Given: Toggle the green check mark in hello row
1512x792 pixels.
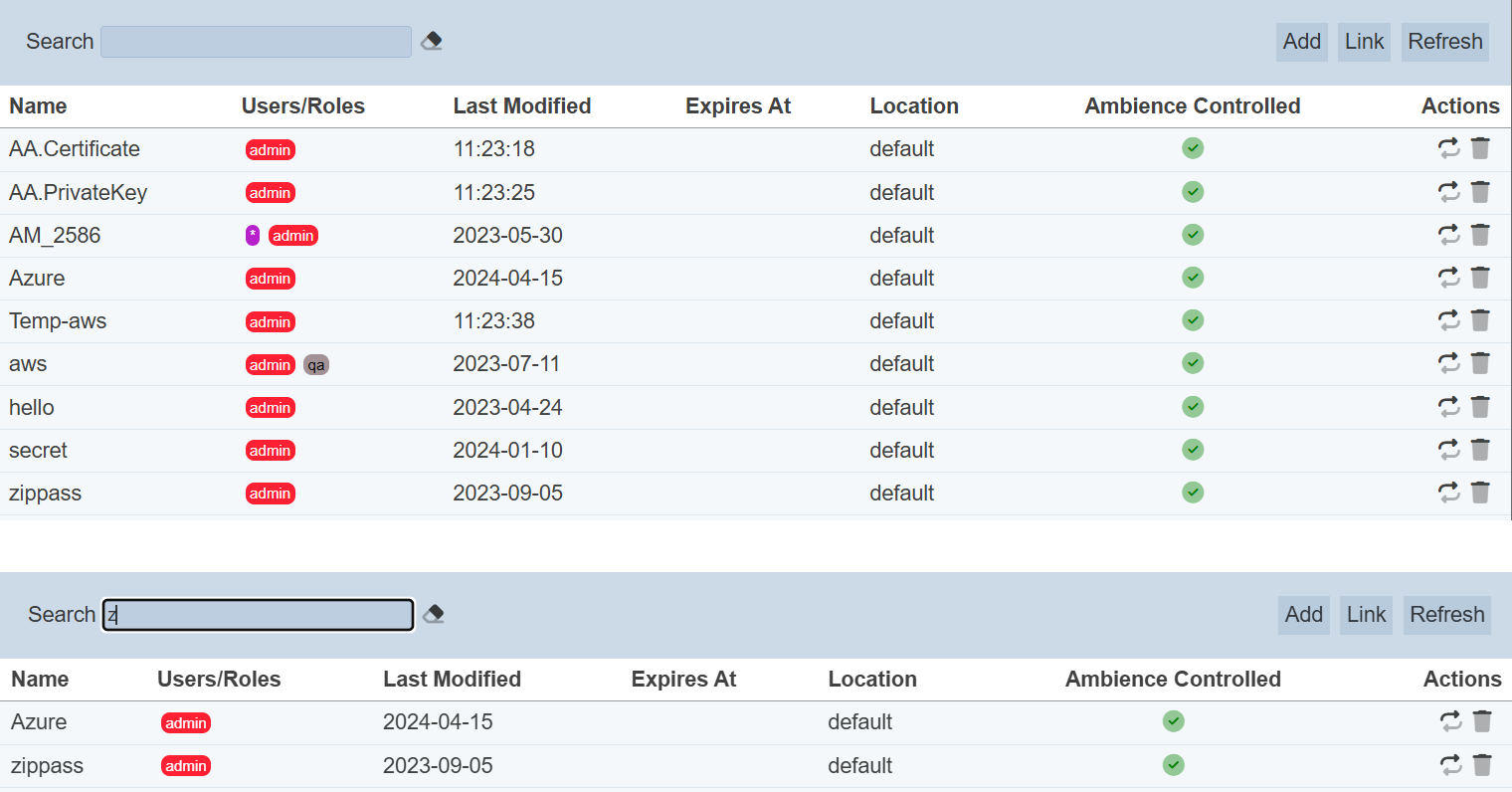Looking at the screenshot, I should click(1193, 407).
